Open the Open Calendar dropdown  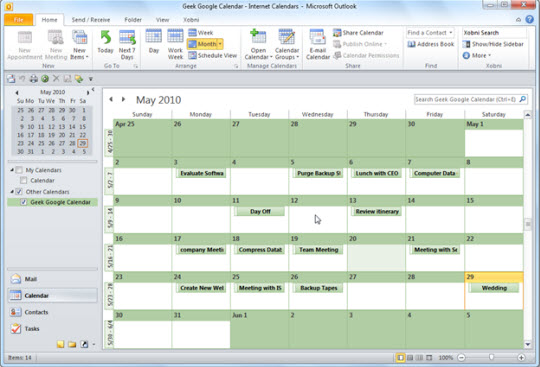[x=258, y=54]
